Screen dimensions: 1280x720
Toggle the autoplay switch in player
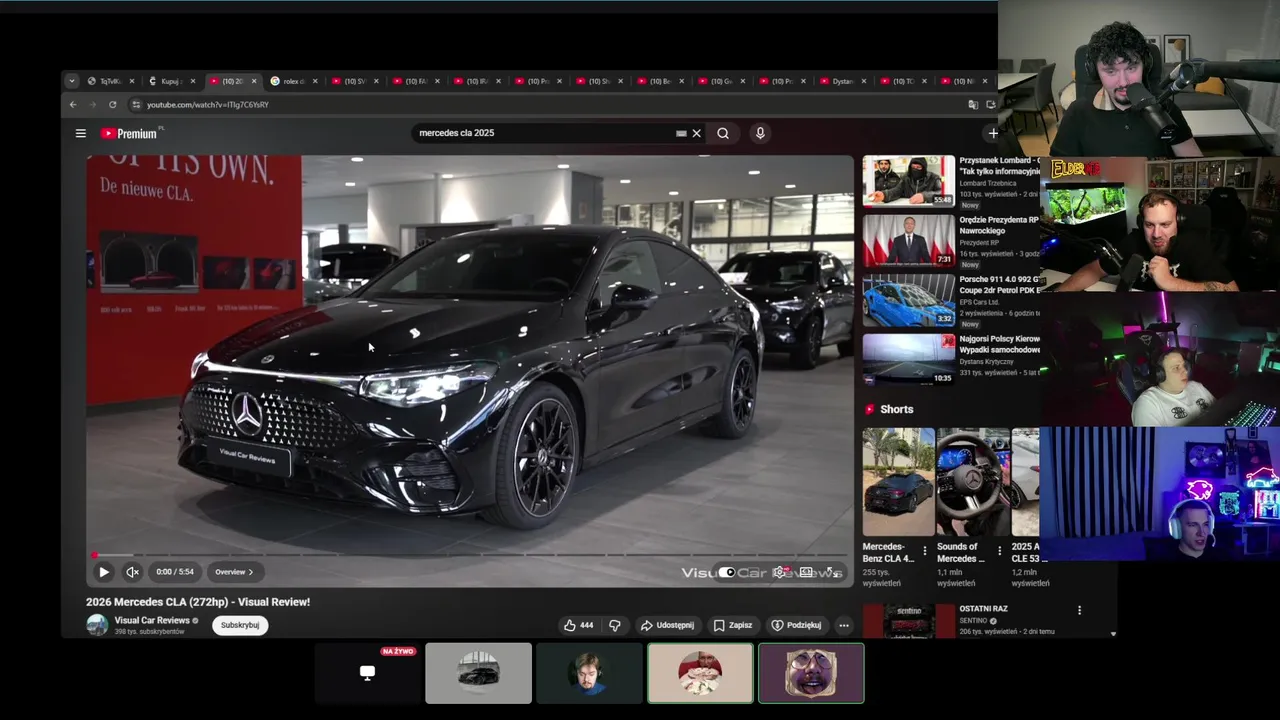click(727, 572)
